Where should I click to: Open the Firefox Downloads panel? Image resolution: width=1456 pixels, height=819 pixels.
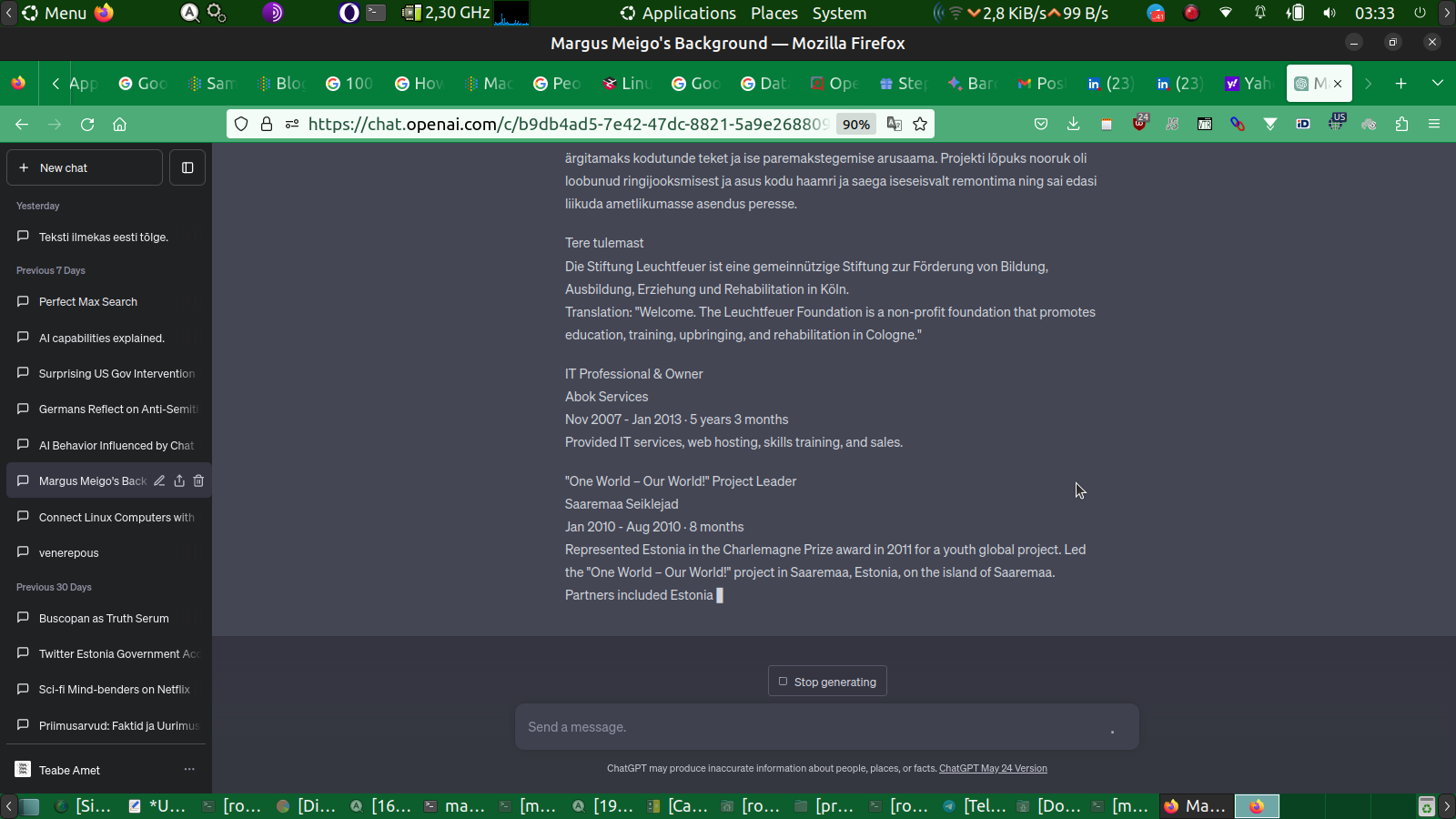click(x=1074, y=125)
